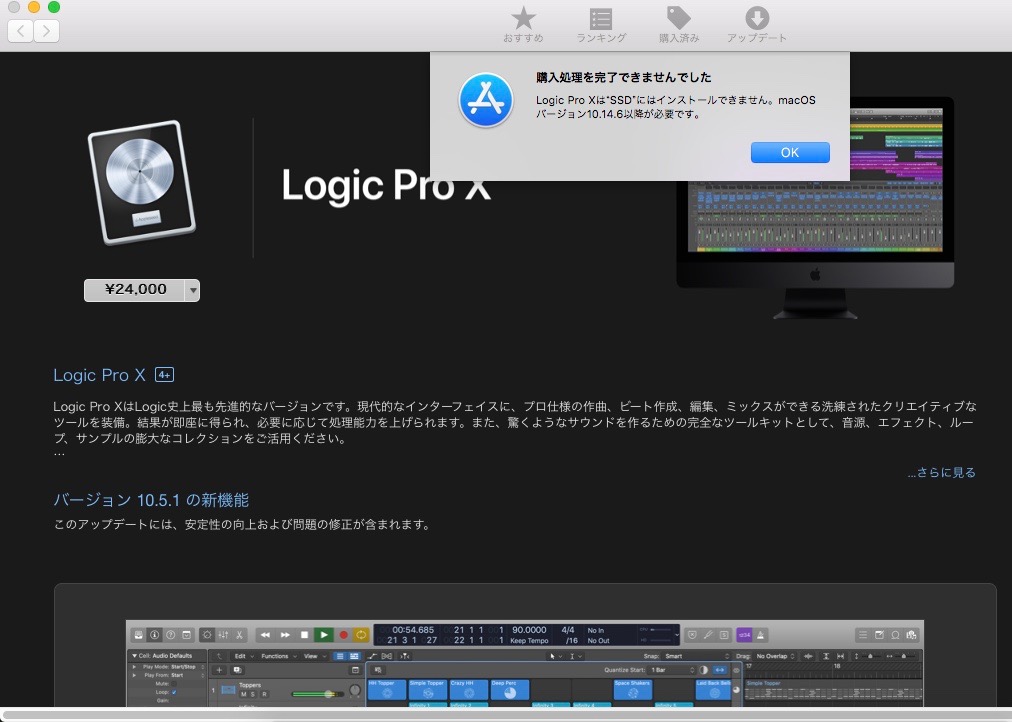Click the Stop button in the transport bar
1012x722 pixels.
click(303, 633)
